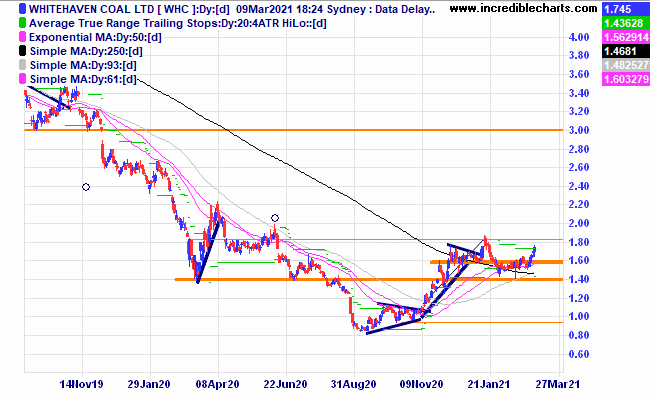Click the magenta Simple MA 61 legend swatch
Image resolution: width=651 pixels, height=395 pixels.
[22, 79]
